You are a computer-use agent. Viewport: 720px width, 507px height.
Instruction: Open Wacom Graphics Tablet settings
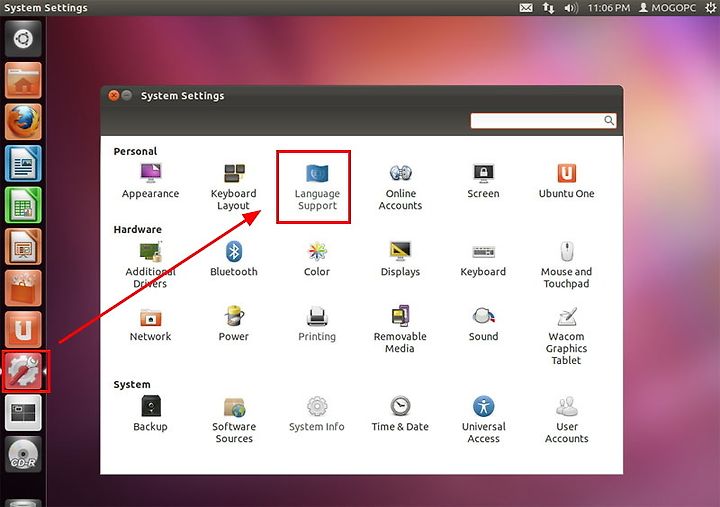click(x=566, y=336)
